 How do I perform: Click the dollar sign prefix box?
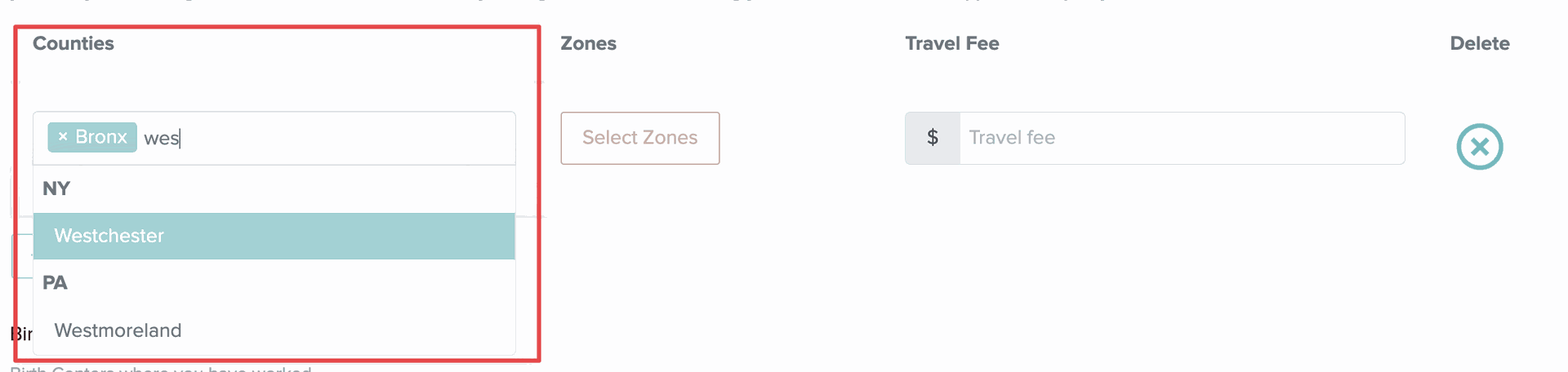pyautogui.click(x=932, y=138)
